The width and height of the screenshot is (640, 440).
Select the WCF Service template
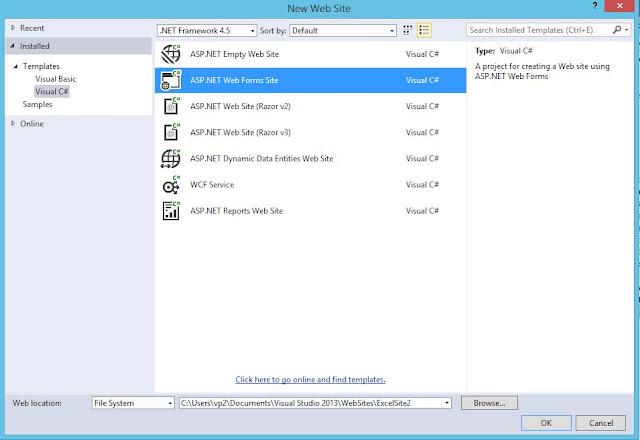[x=310, y=184]
